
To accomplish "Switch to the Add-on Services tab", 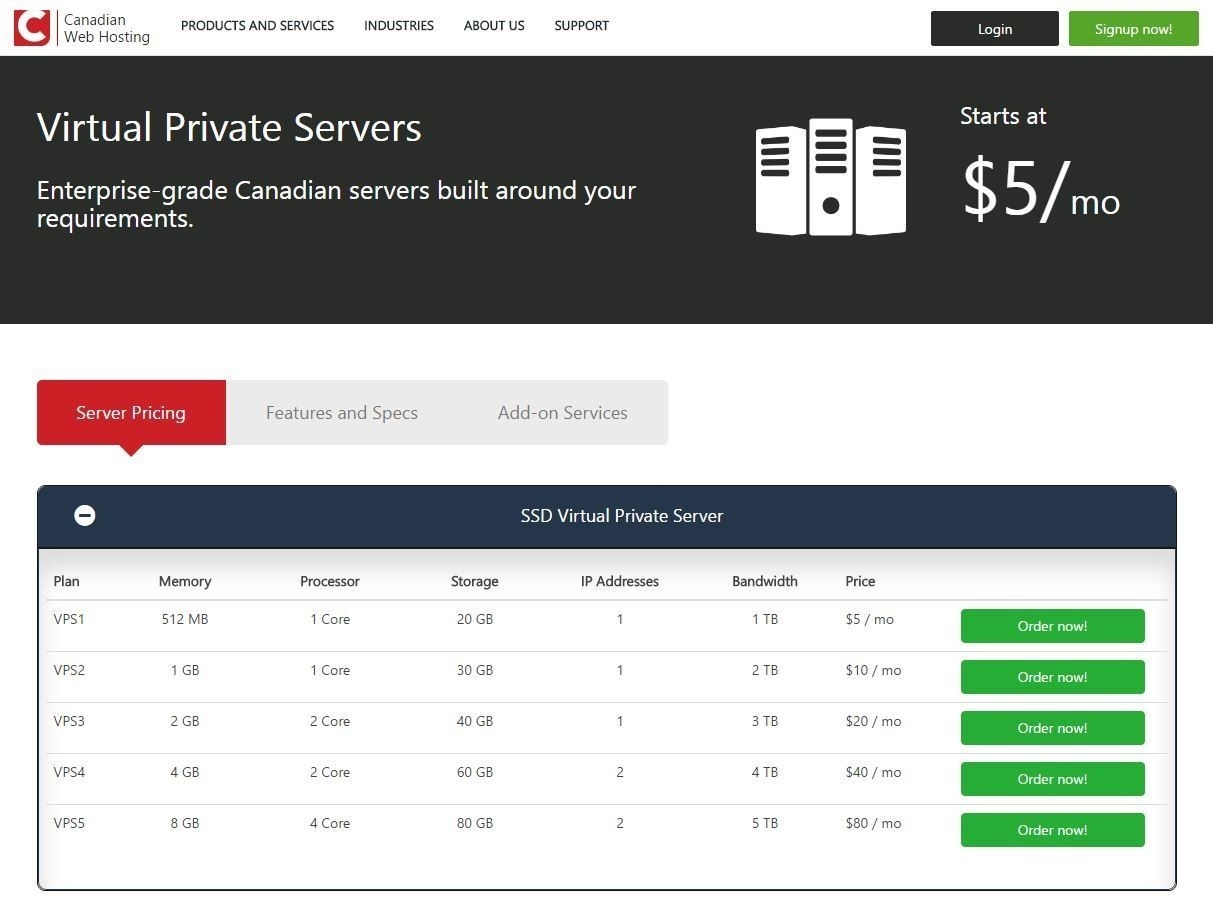I will tap(562, 412).
